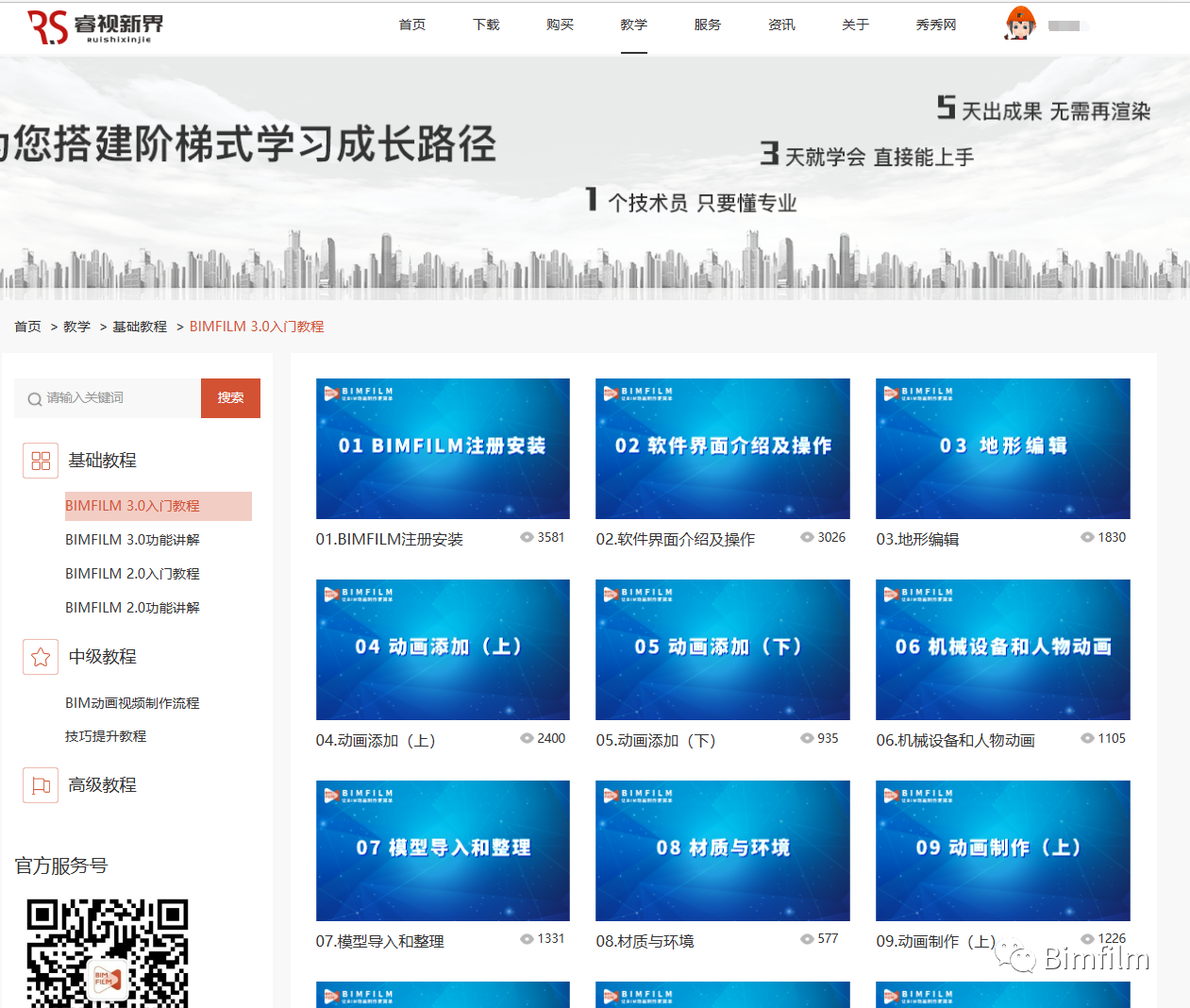Click the eye icon beside 1331 views

click(527, 938)
